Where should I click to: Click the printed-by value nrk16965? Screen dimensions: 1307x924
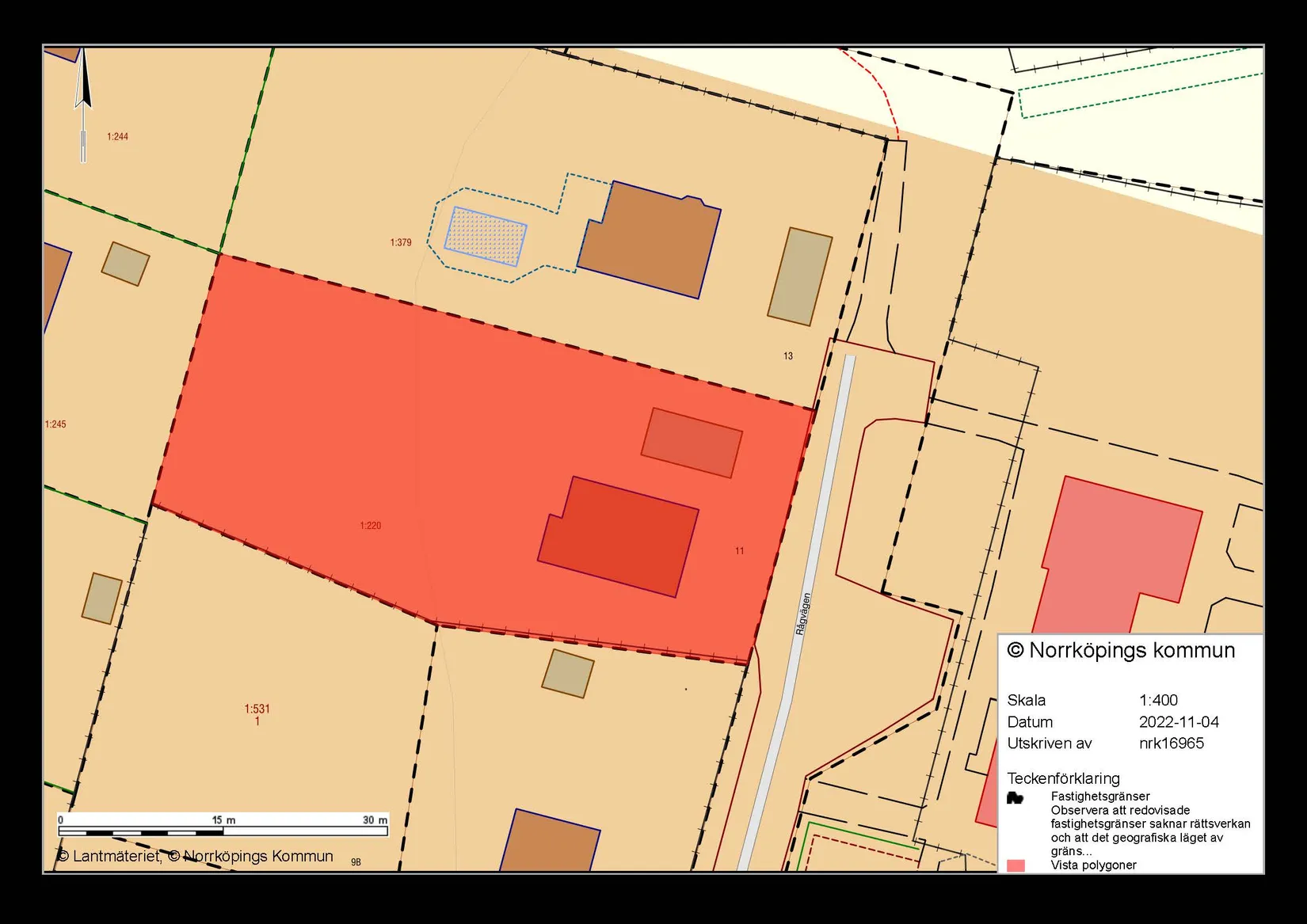tap(1172, 743)
